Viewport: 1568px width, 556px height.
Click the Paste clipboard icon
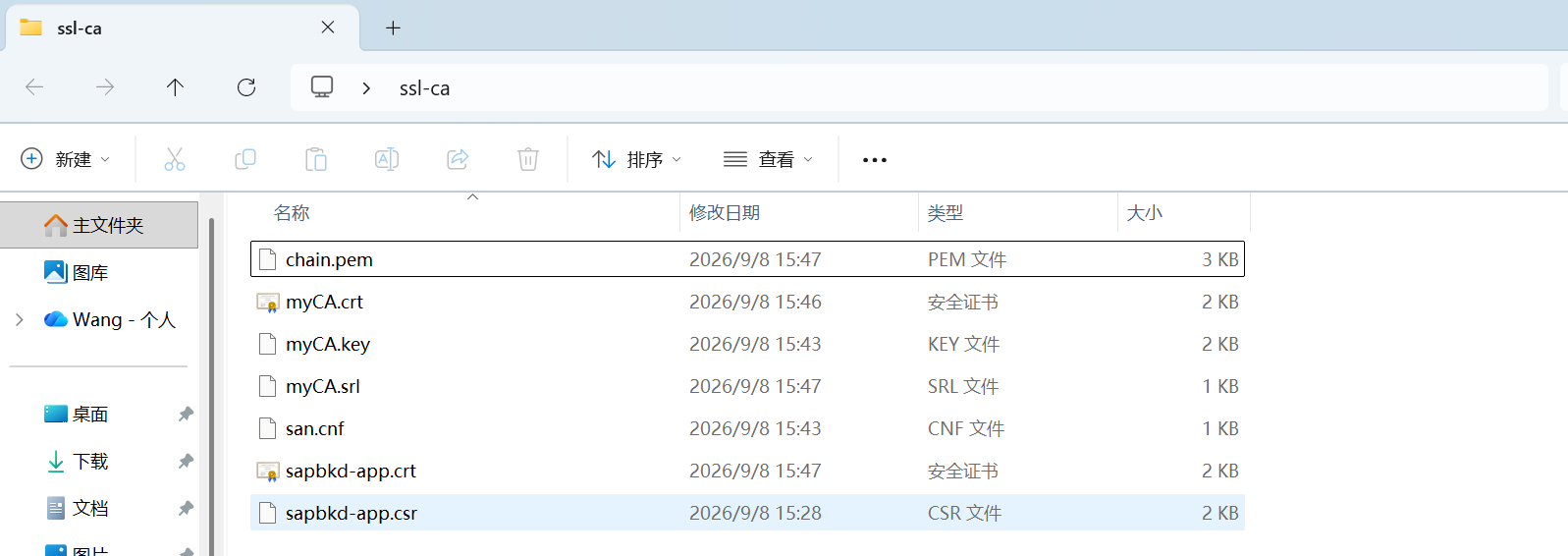[x=316, y=159]
